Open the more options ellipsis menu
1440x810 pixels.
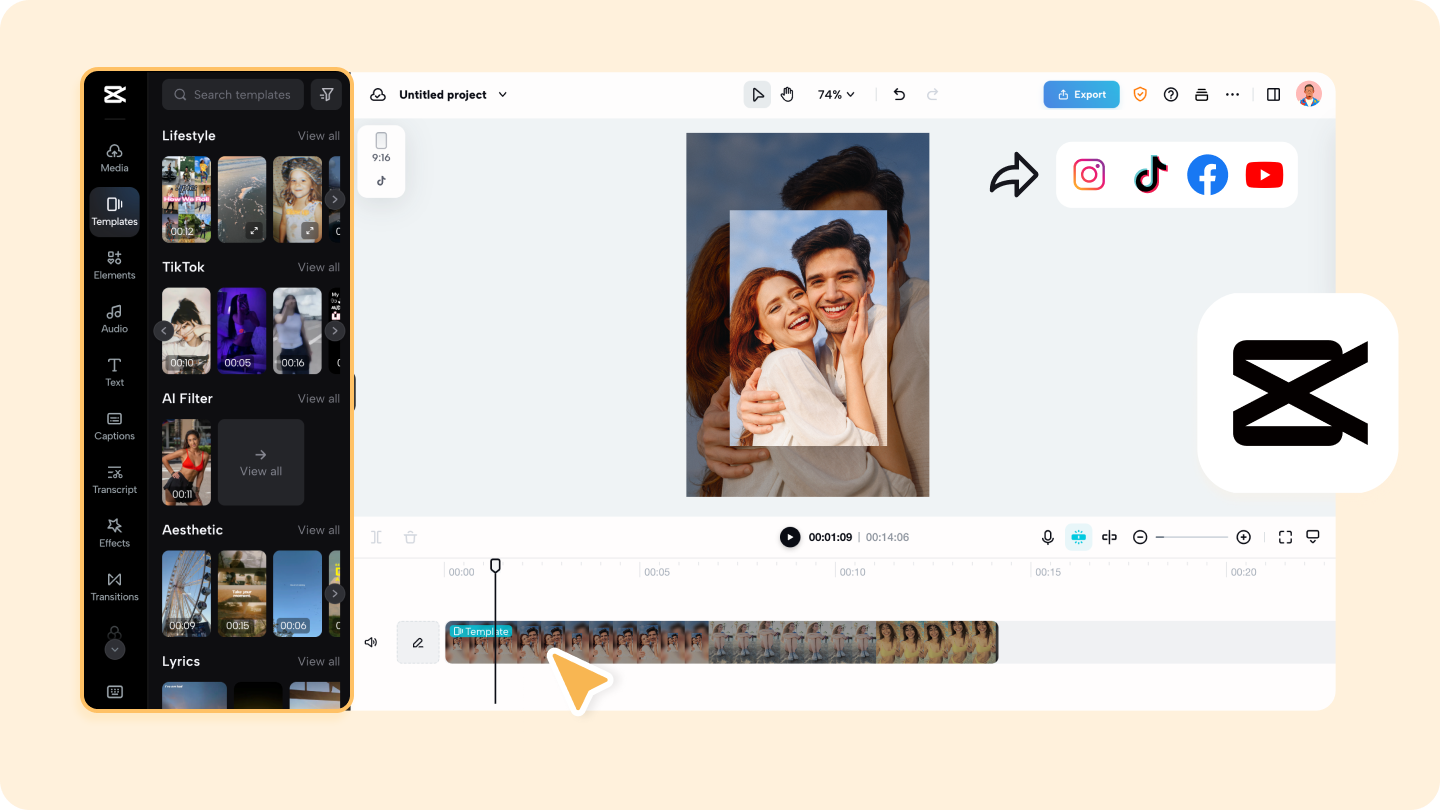(x=1232, y=95)
